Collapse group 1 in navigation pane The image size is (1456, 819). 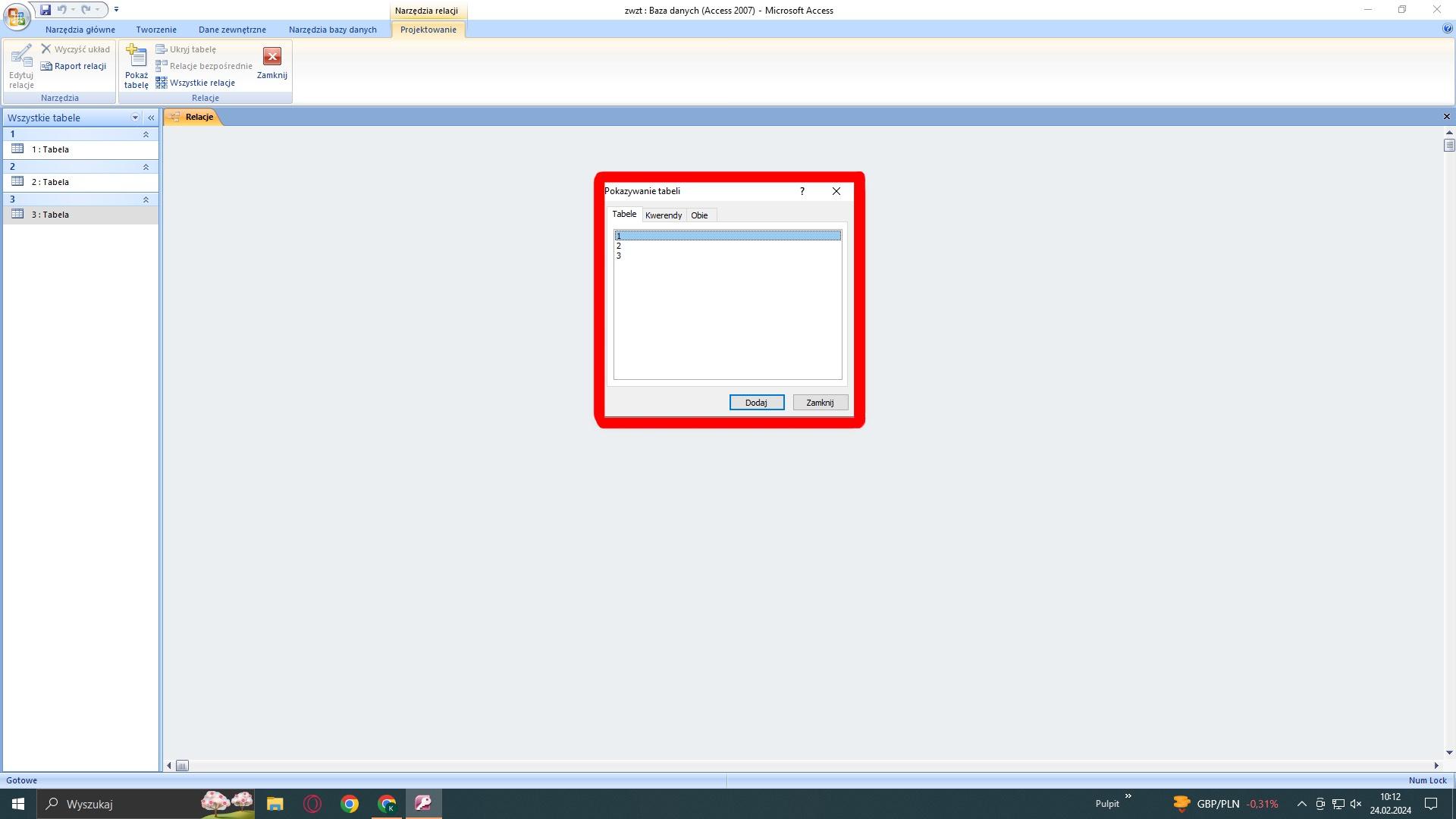pos(146,134)
